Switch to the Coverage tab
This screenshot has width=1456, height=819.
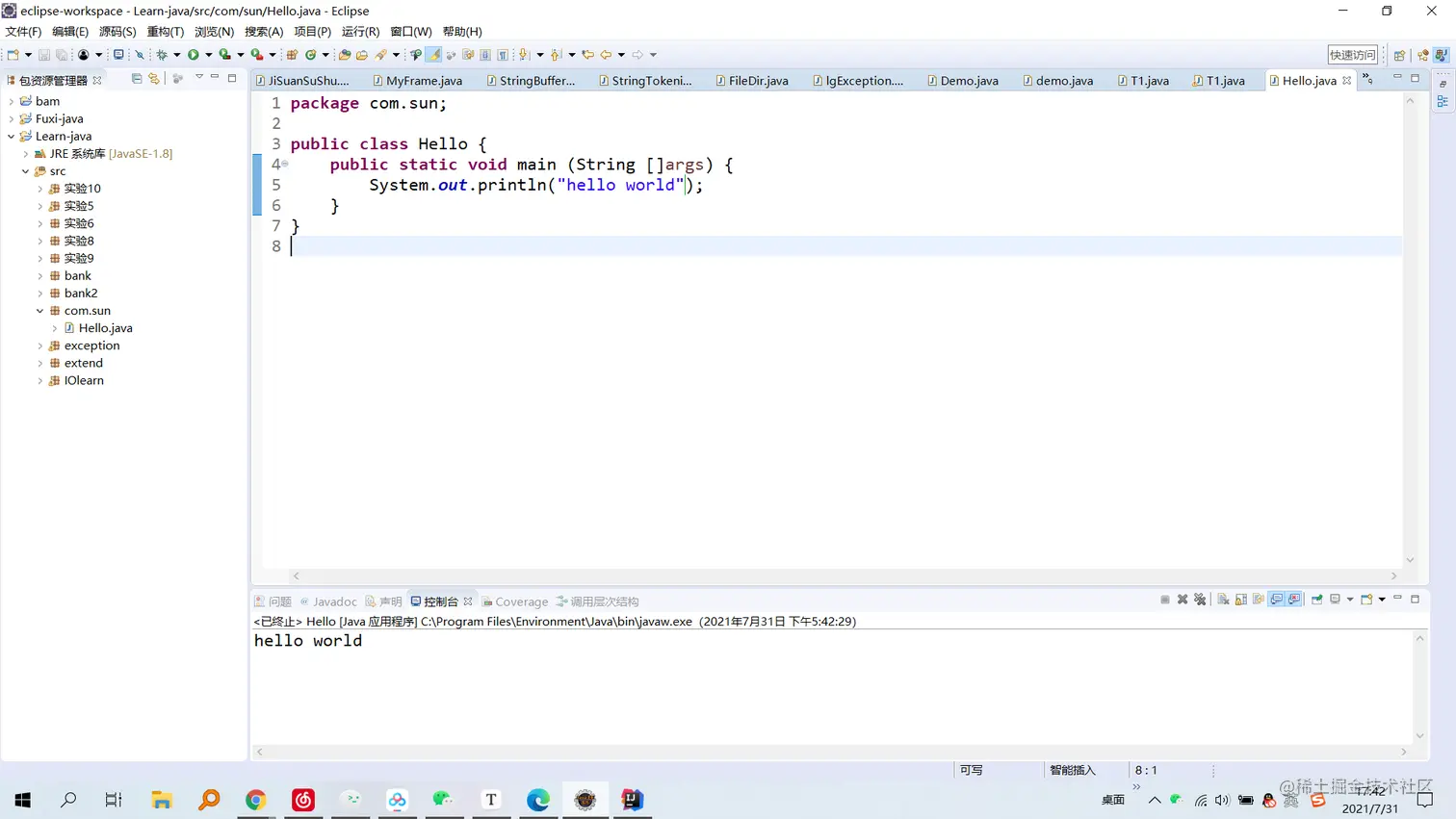coord(515,601)
